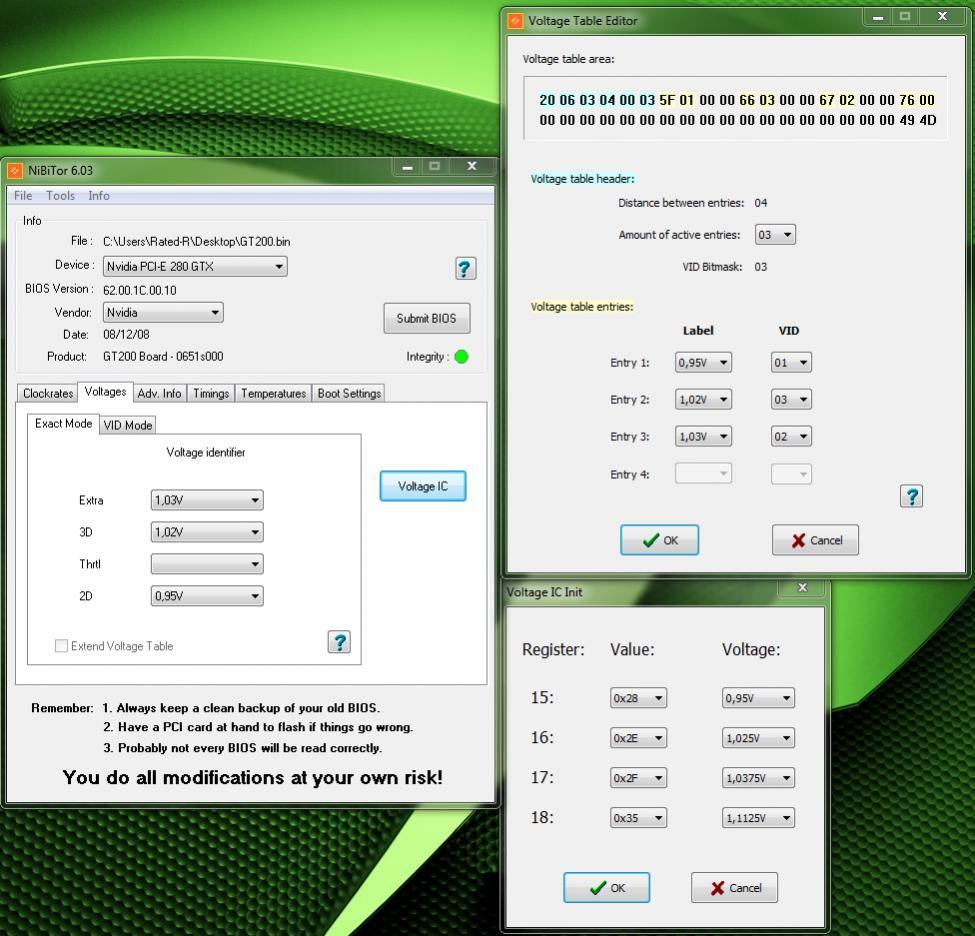
Task: Open register 16 Voltage dropdown 1,025V
Action: (758, 738)
